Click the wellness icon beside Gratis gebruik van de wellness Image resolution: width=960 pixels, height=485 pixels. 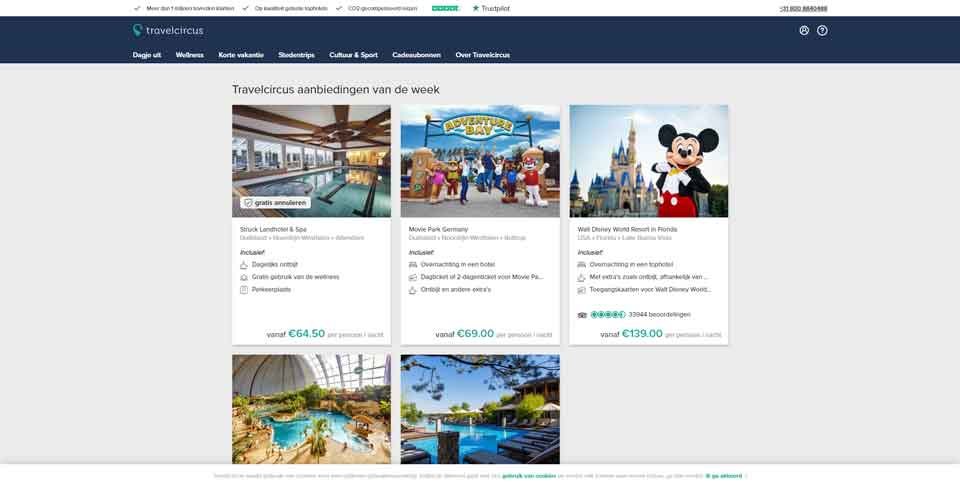pyautogui.click(x=244, y=277)
